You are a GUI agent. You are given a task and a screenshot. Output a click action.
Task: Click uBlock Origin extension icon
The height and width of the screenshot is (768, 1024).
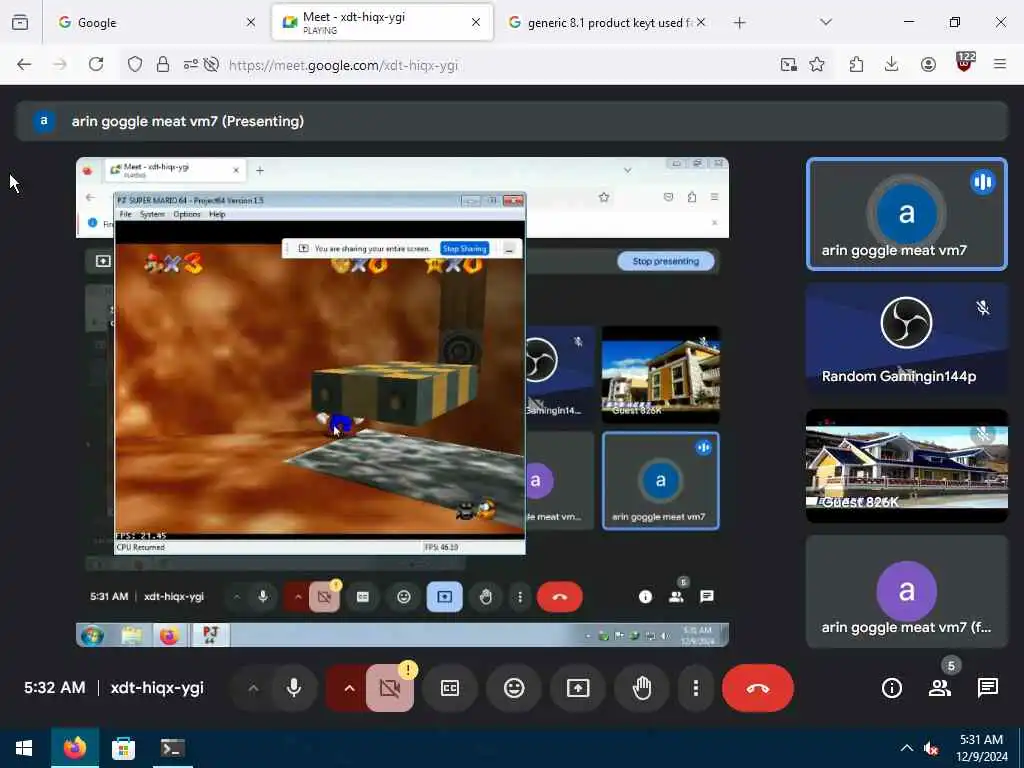tap(965, 63)
